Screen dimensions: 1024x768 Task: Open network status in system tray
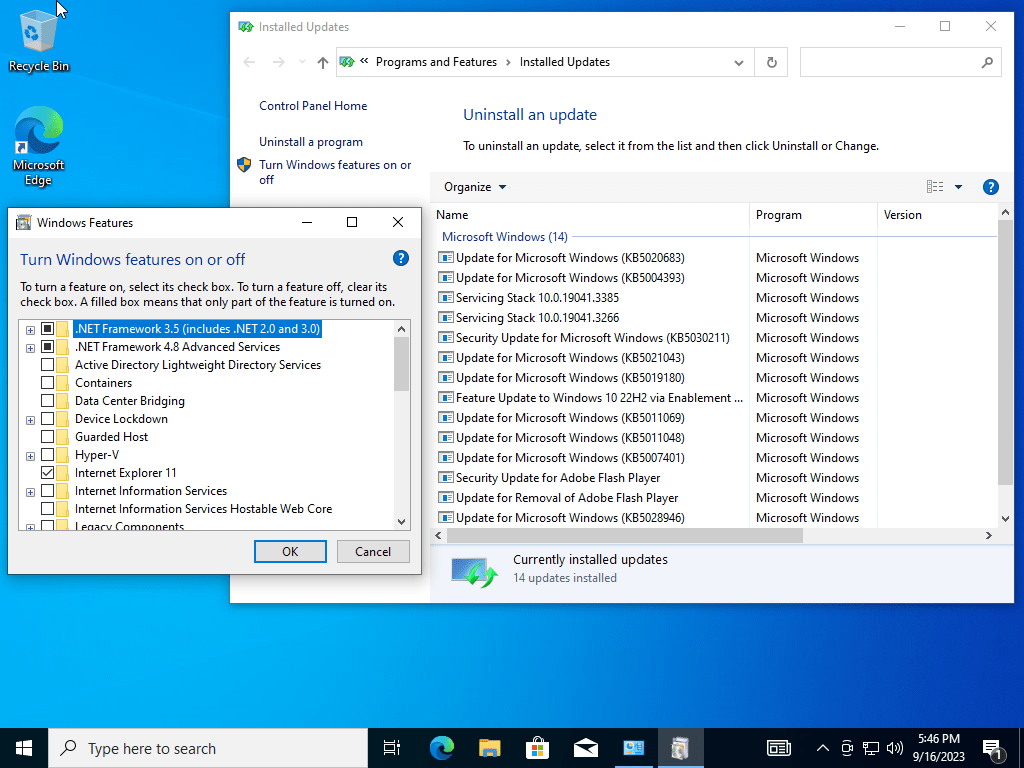pyautogui.click(x=871, y=748)
